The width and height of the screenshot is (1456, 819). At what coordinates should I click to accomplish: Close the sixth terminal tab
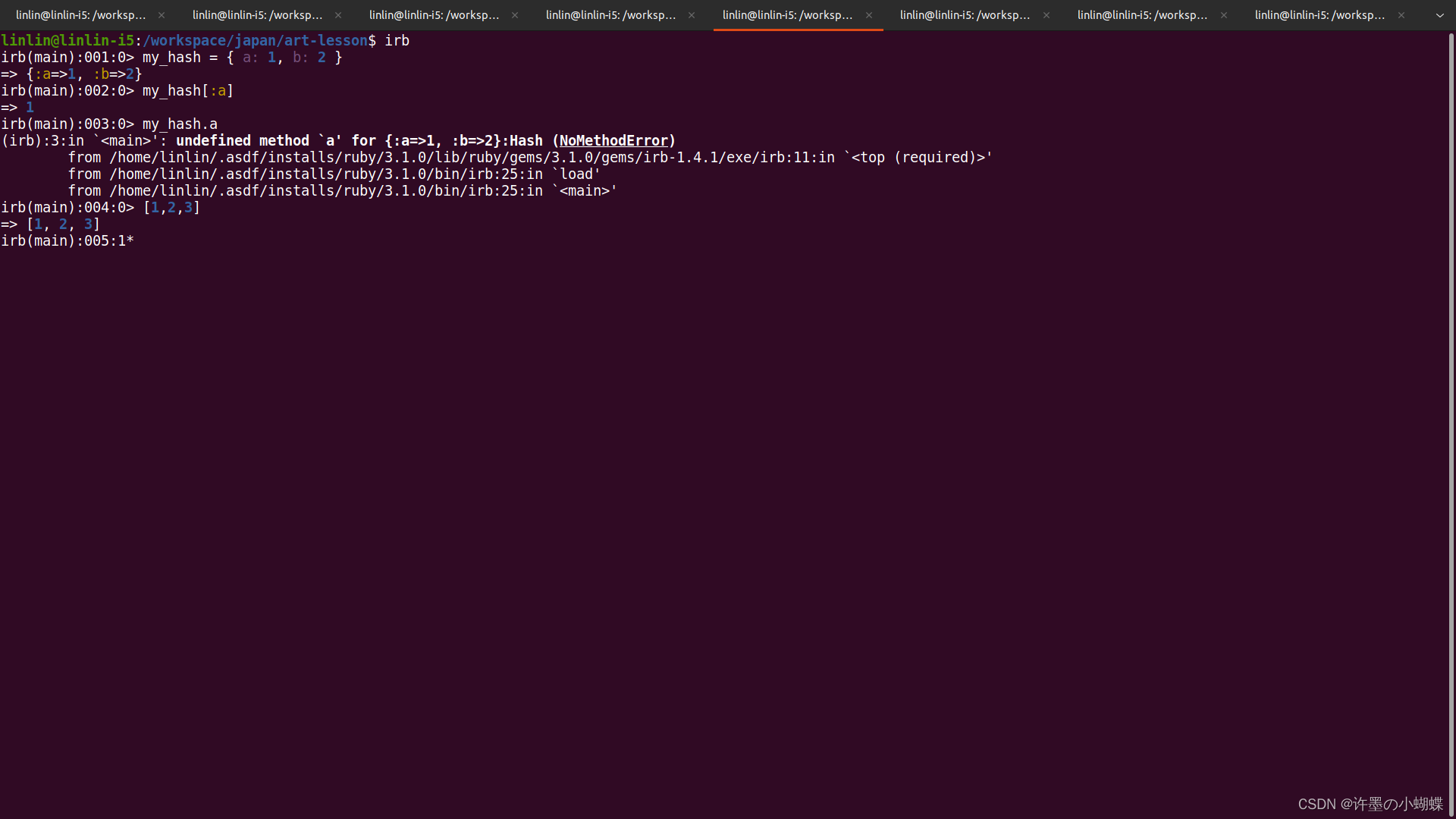click(x=1046, y=15)
